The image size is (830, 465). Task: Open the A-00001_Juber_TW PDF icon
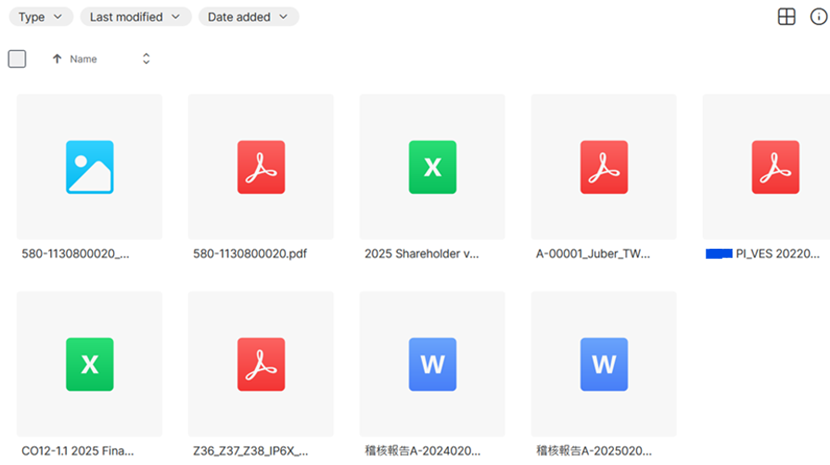click(x=604, y=167)
